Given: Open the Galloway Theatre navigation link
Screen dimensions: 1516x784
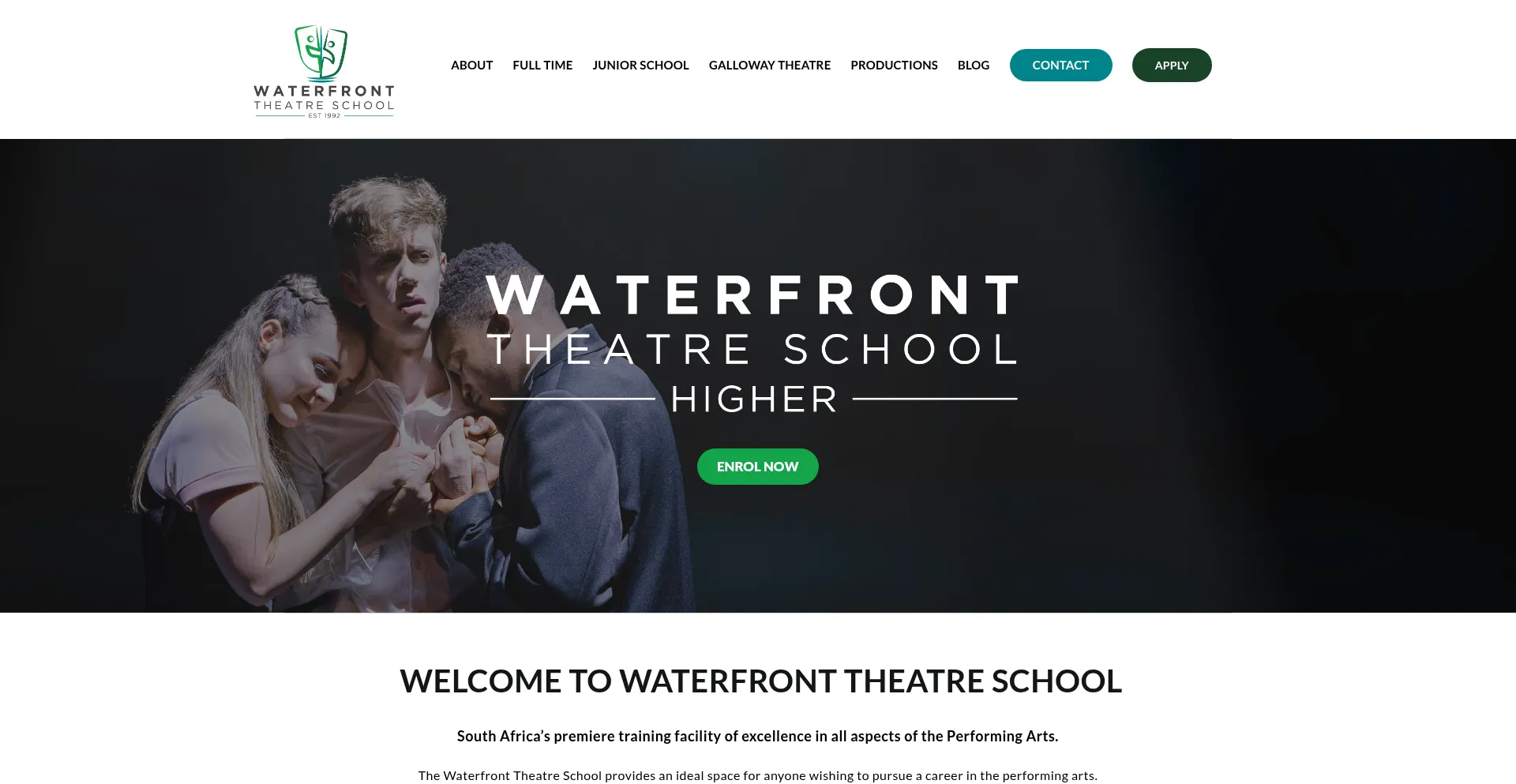Looking at the screenshot, I should coord(769,66).
